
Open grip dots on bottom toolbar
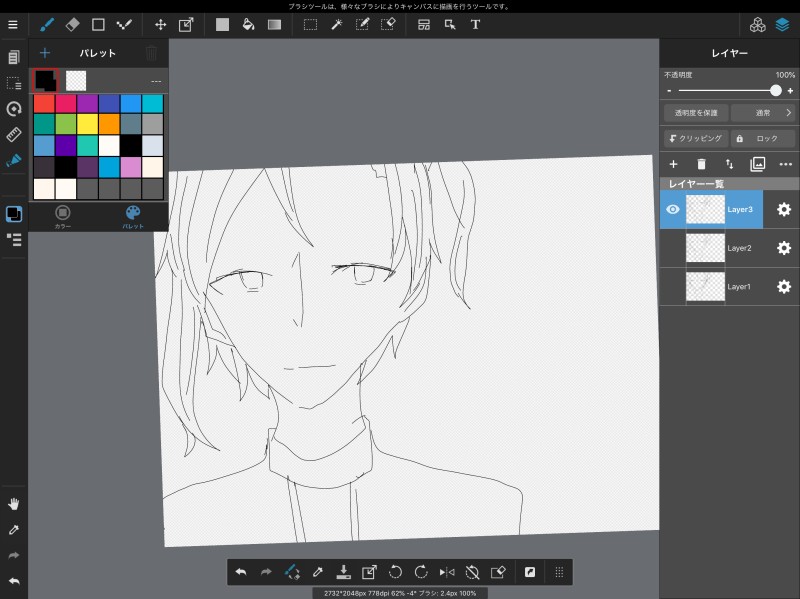[559, 572]
